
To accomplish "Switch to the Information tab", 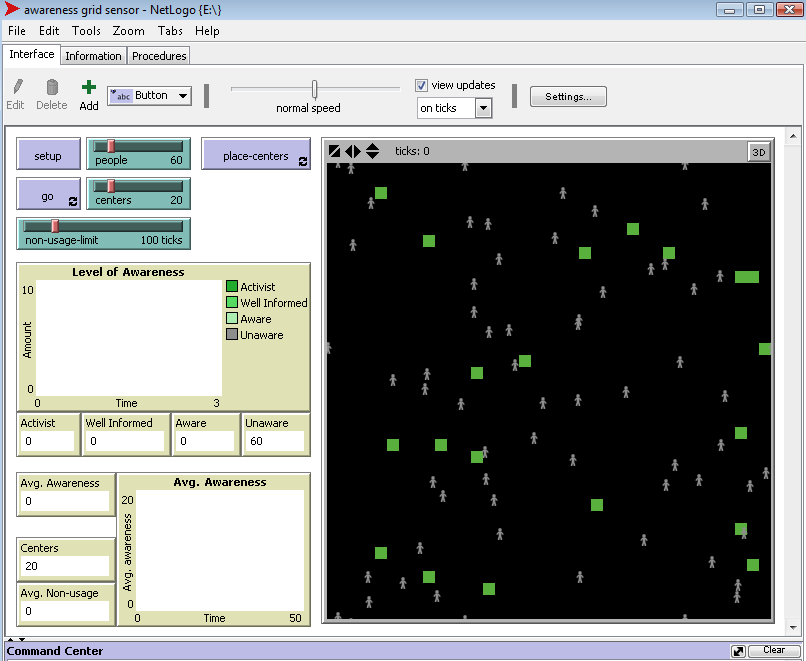I will [93, 56].
